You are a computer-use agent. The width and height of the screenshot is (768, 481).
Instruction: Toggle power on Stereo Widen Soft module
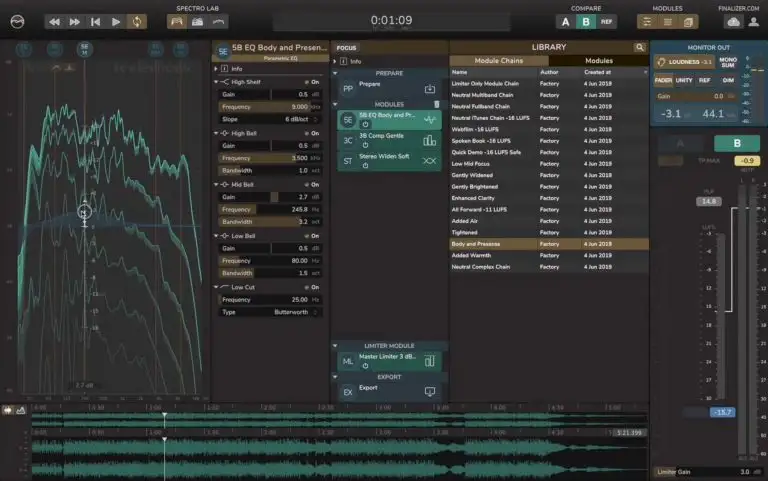pyautogui.click(x=365, y=166)
